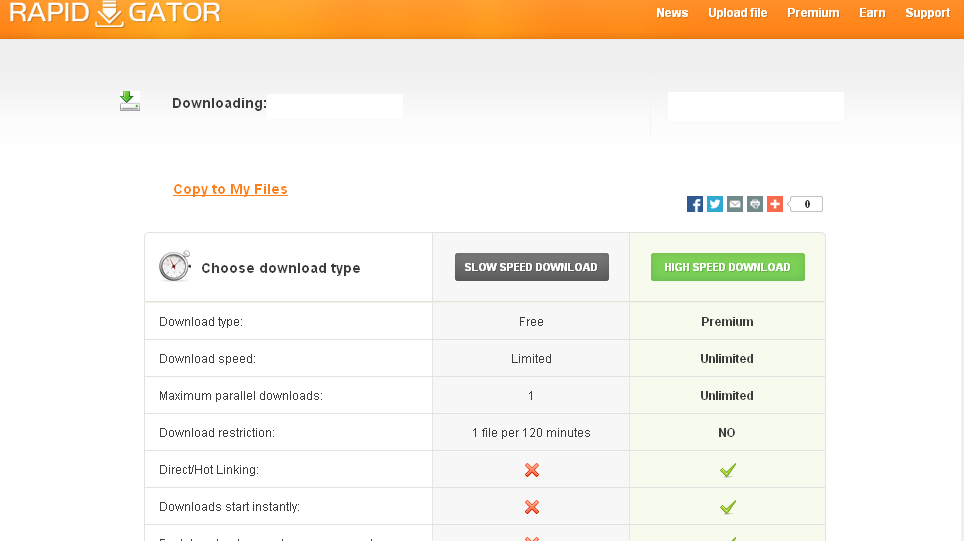Choose High Speed Download

[x=728, y=267]
